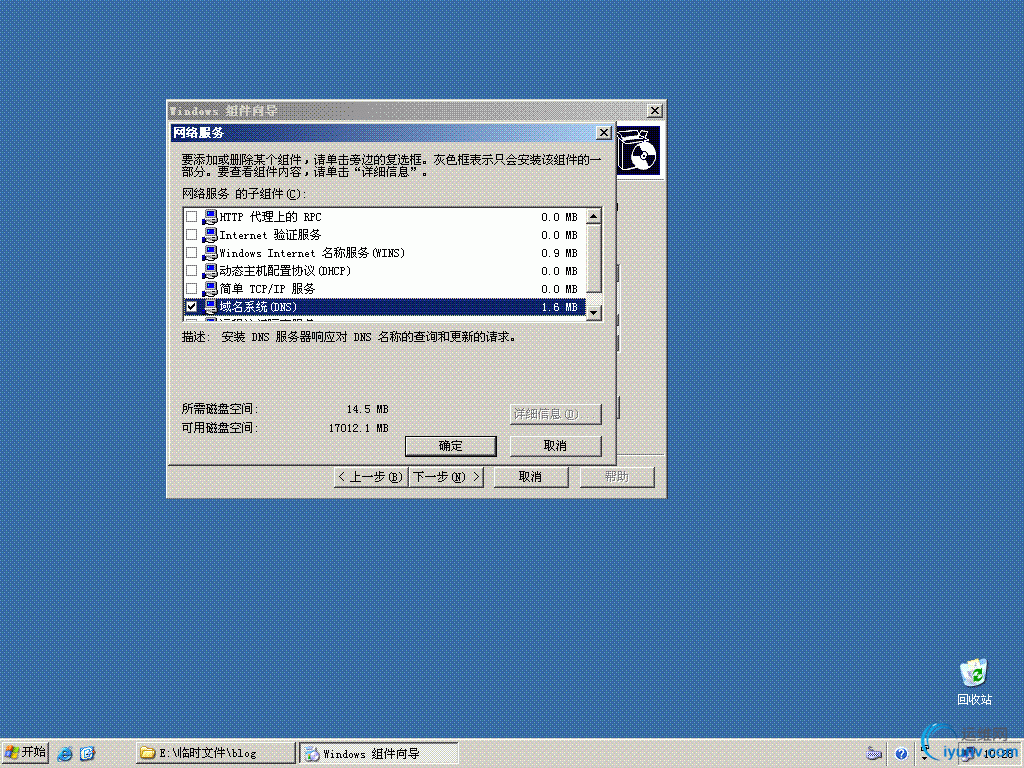This screenshot has height=768, width=1024.
Task: Click the 简单 TCP/IP 服务 component icon
Action: (x=210, y=289)
